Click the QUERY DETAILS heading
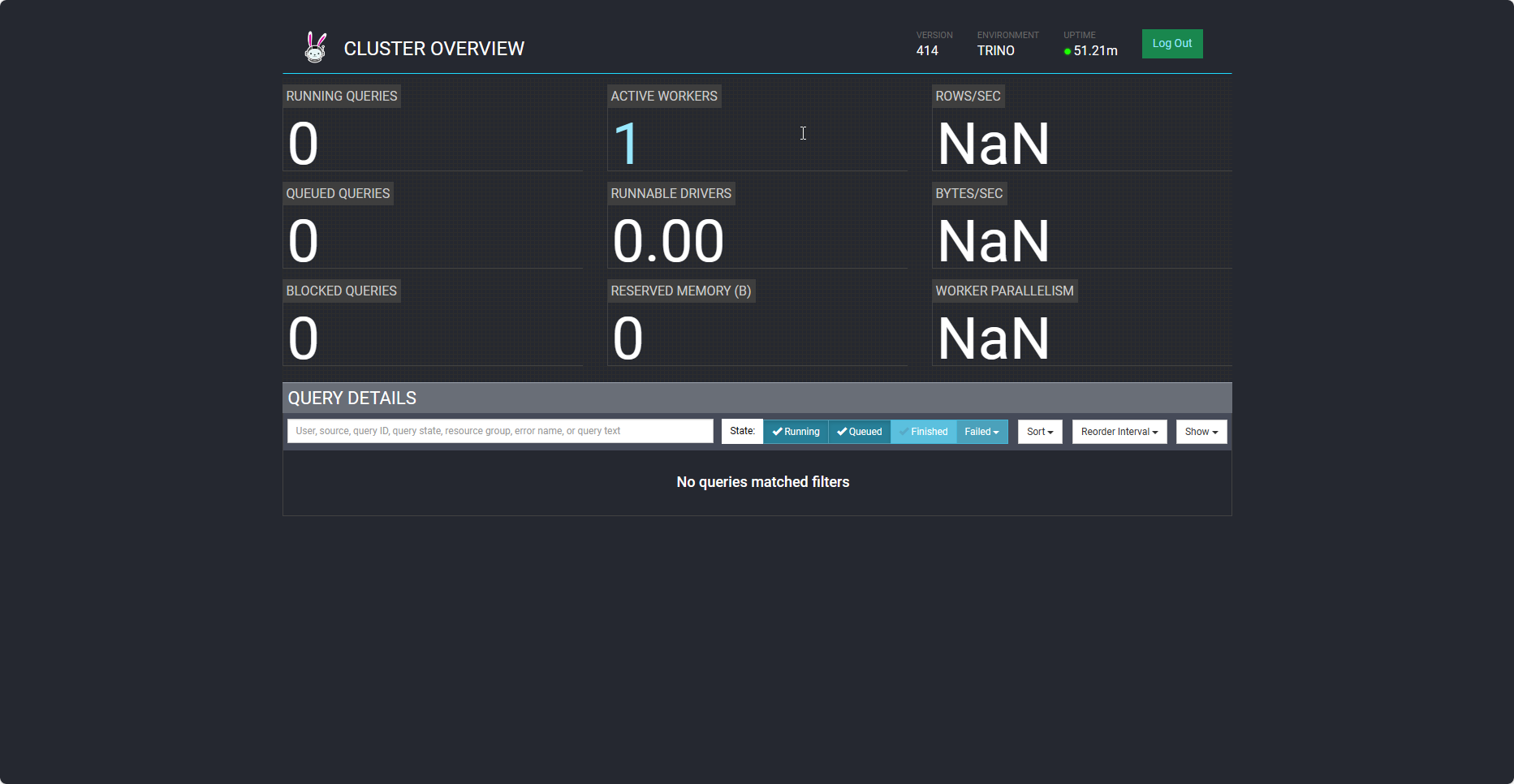Screen dimensions: 1514x784 coord(352,398)
